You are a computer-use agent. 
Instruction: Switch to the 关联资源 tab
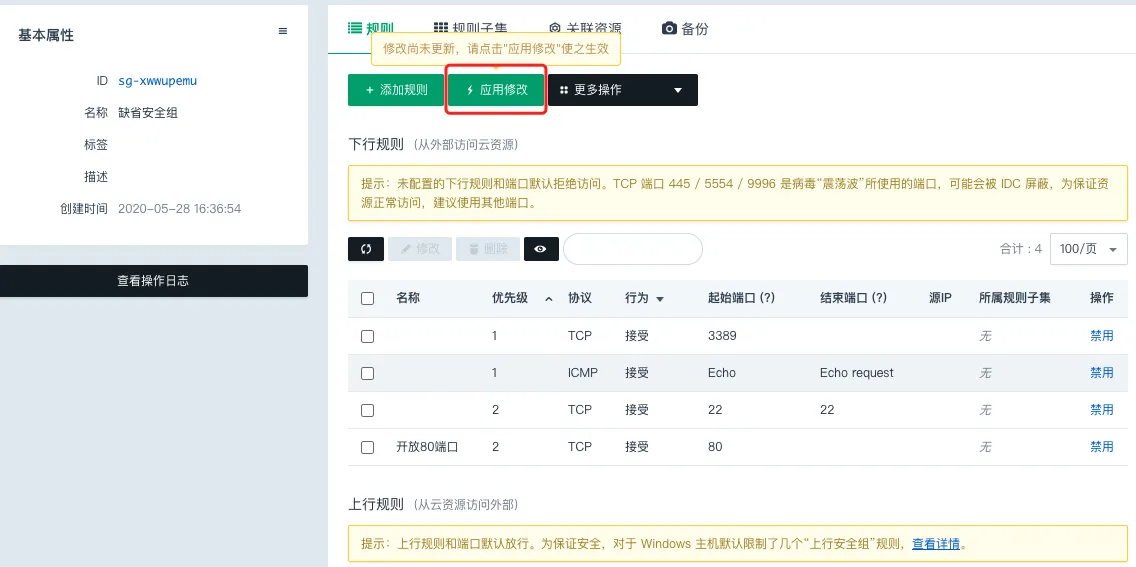click(585, 29)
